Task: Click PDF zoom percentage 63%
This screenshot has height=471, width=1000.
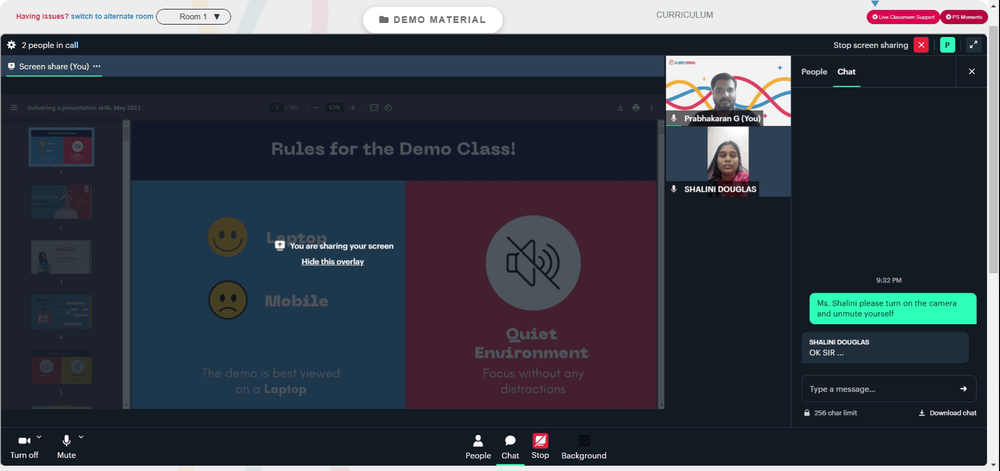Action: (x=334, y=108)
